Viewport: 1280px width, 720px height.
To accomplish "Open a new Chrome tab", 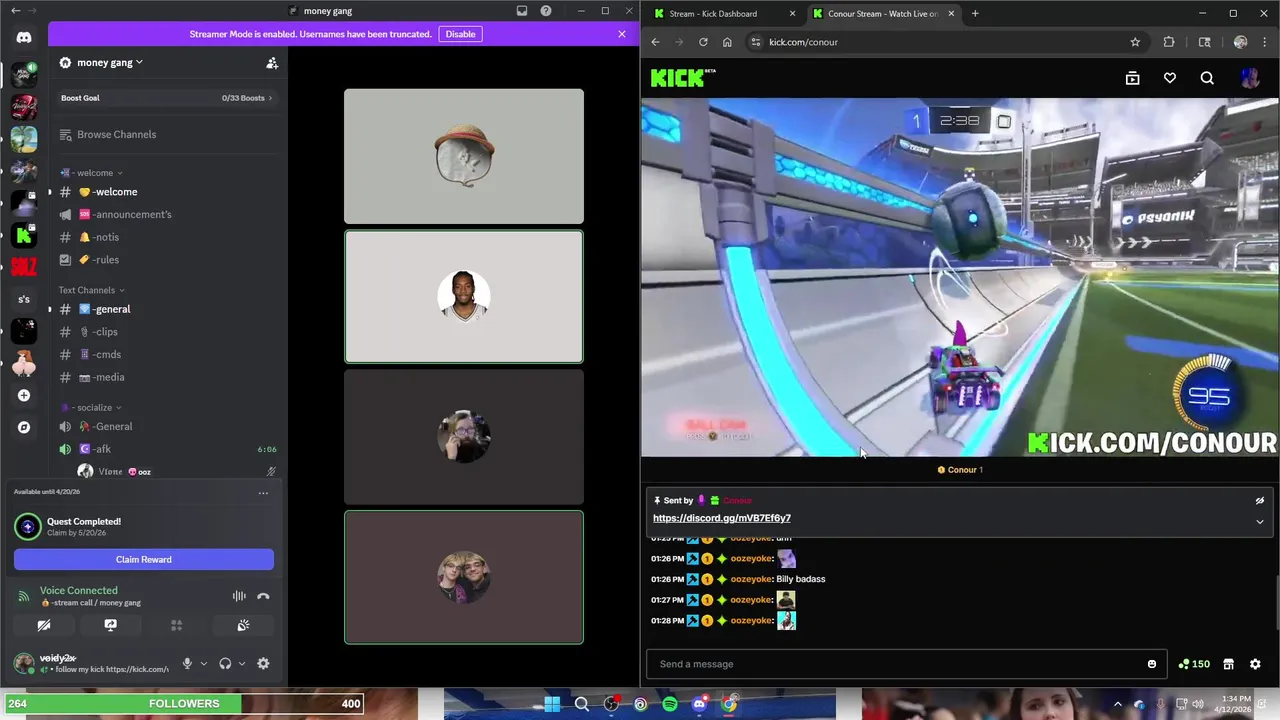I will [x=975, y=14].
